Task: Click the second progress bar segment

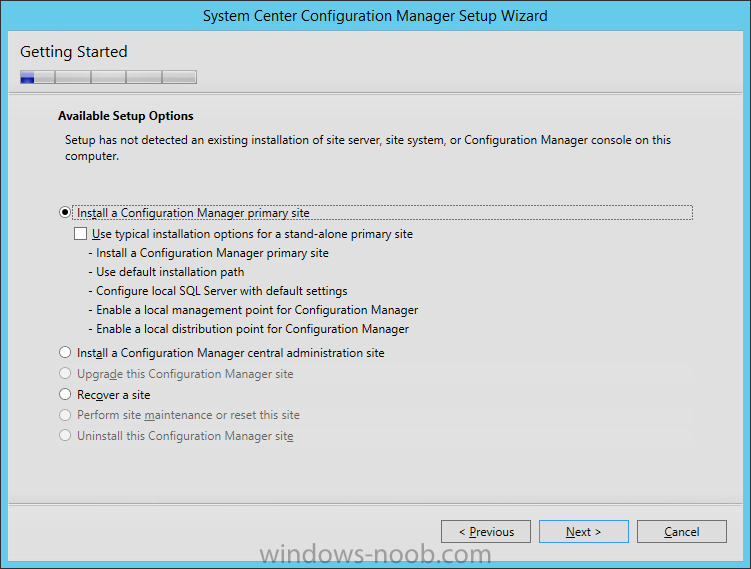Action: coord(73,77)
